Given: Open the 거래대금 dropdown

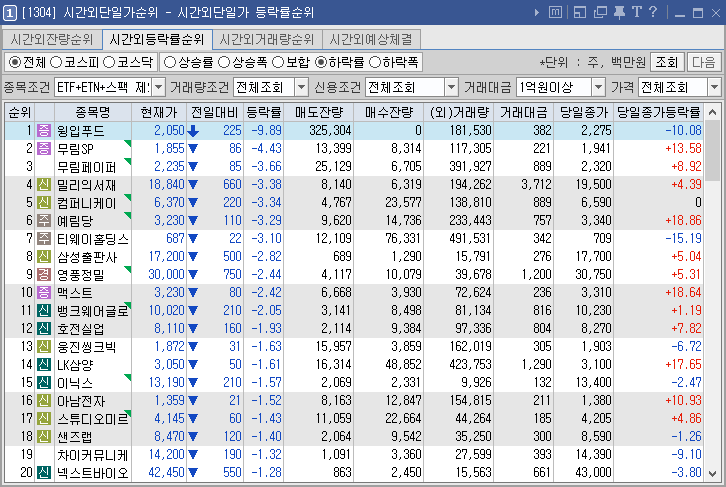Looking at the screenshot, I should [599, 87].
